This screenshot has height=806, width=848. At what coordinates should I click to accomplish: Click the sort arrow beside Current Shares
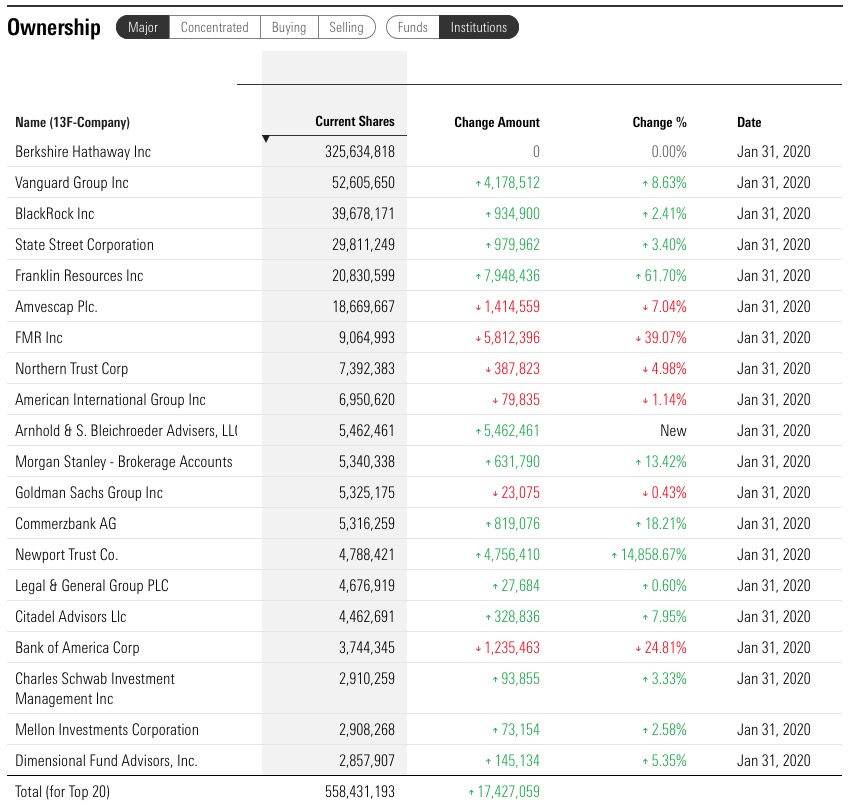click(x=266, y=139)
